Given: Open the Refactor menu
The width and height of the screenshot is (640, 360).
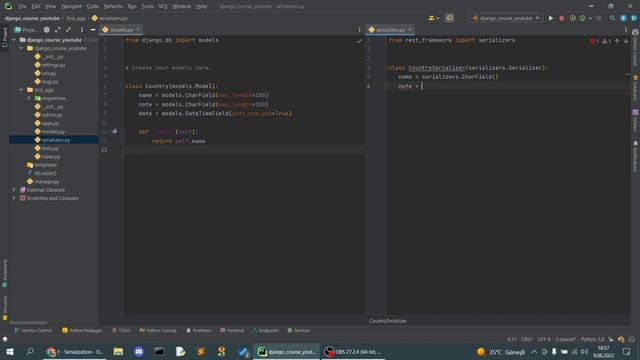Looking at the screenshot, I should coord(113,7).
